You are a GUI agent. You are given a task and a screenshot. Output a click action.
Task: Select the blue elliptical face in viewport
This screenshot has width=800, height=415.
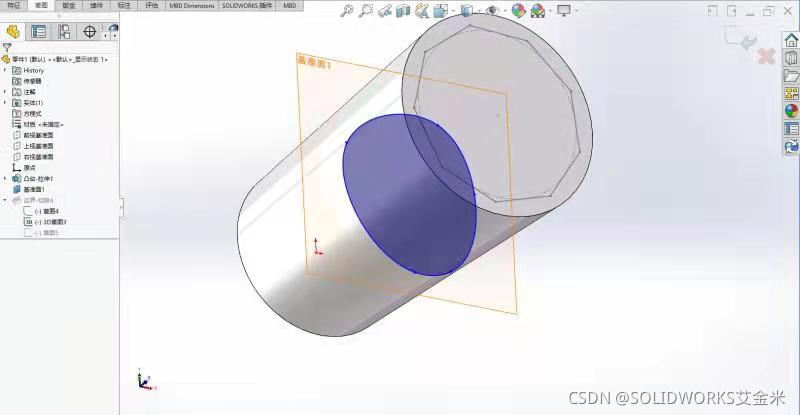410,194
